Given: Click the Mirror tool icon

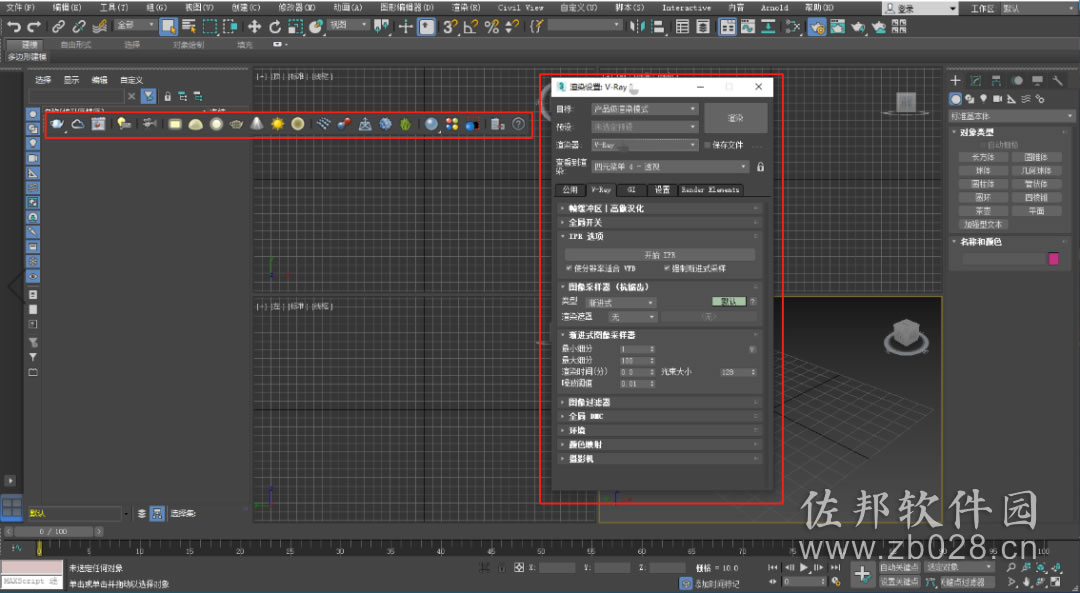Looking at the screenshot, I should pos(637,27).
